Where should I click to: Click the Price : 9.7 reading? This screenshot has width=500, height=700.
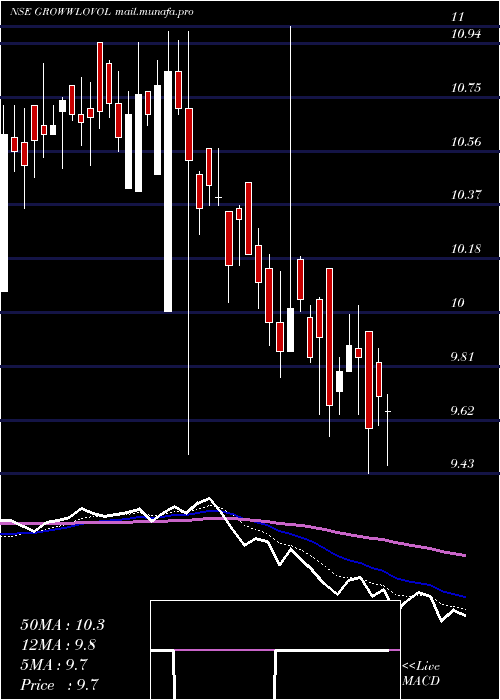(x=59, y=684)
